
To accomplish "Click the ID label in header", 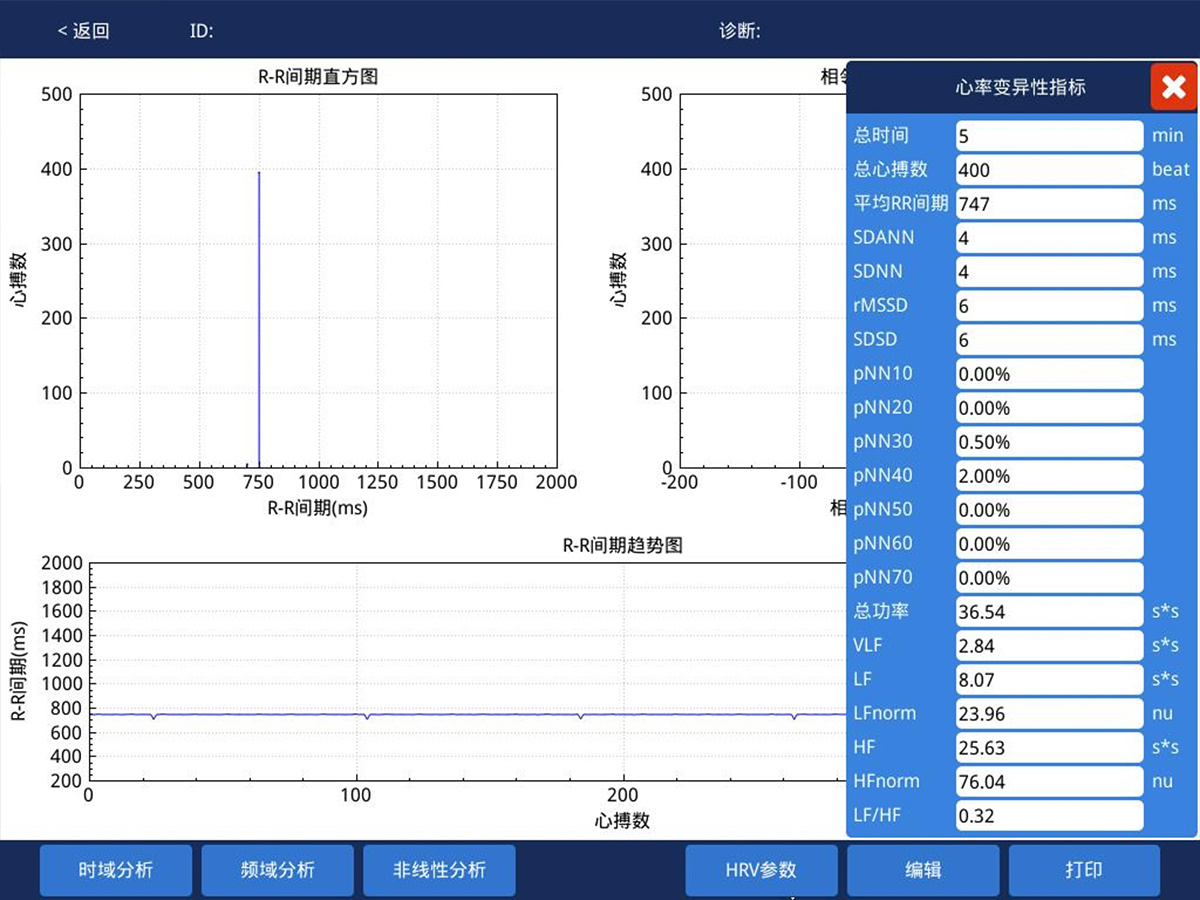I will [201, 31].
